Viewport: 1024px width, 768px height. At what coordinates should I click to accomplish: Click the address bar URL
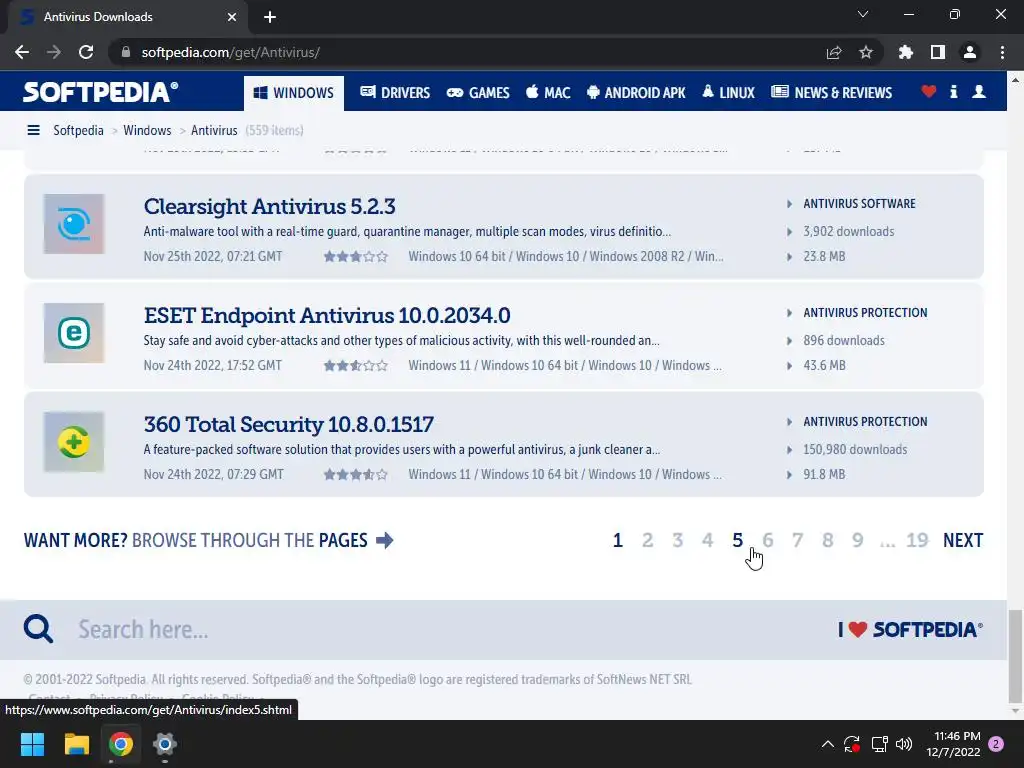231,52
